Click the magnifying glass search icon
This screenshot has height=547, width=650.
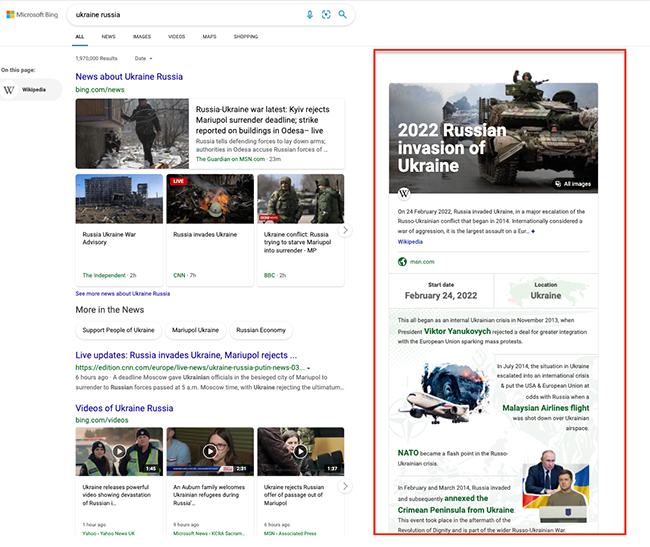[342, 15]
